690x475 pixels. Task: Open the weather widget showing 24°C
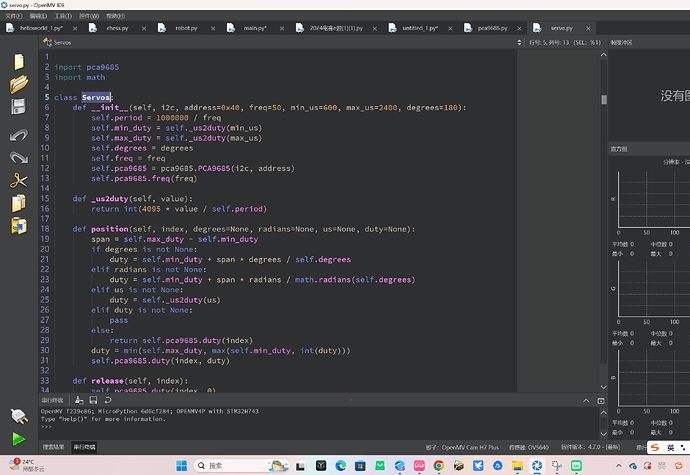tap(26, 465)
